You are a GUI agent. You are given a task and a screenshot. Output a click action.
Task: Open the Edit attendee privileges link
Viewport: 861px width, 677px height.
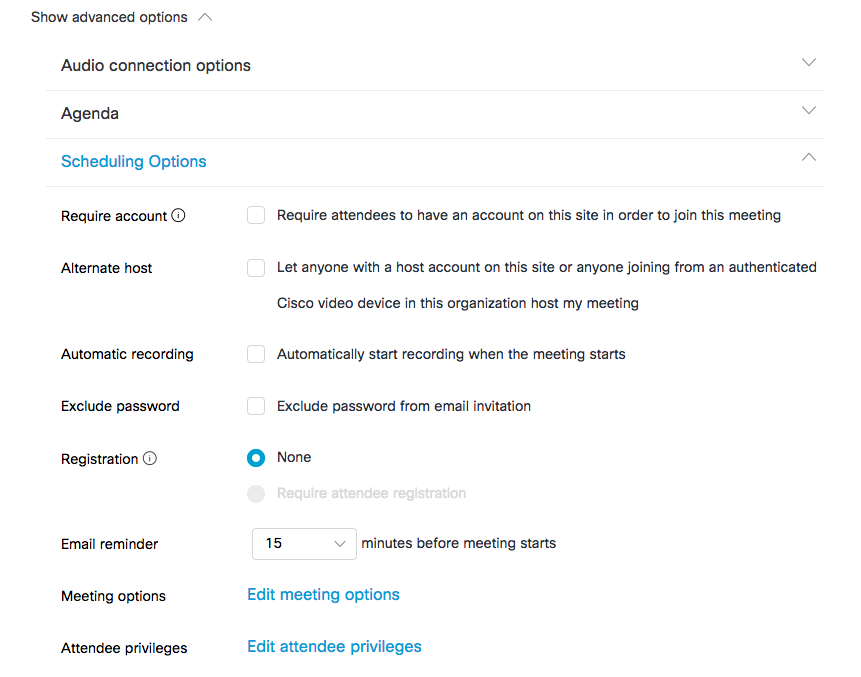334,647
